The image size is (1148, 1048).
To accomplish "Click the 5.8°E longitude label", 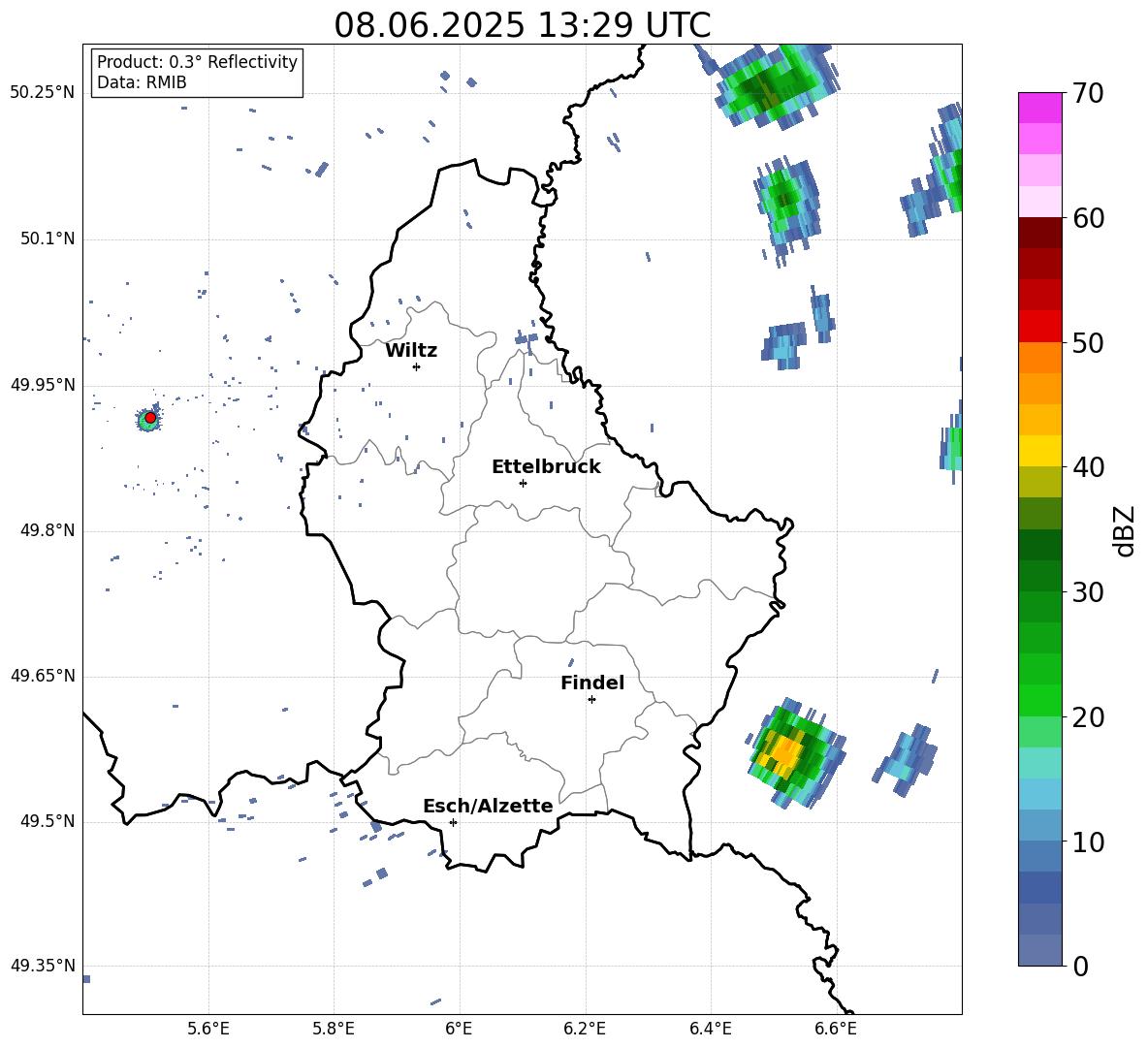I will (334, 1029).
